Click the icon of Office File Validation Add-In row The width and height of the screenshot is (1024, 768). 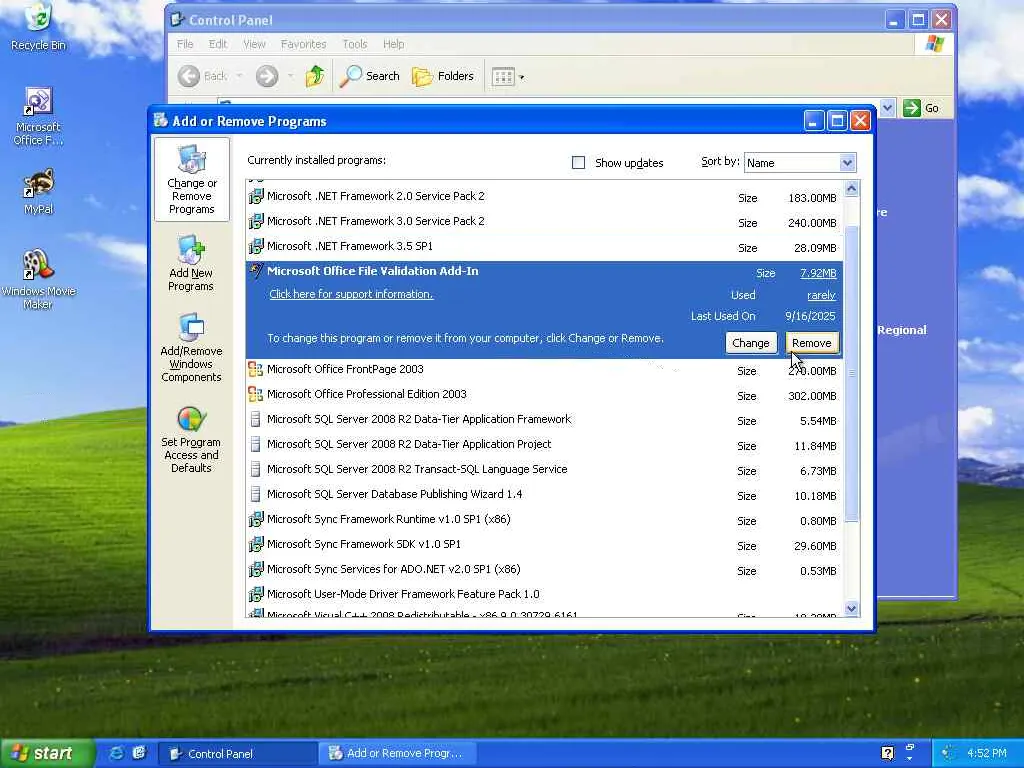(255, 271)
